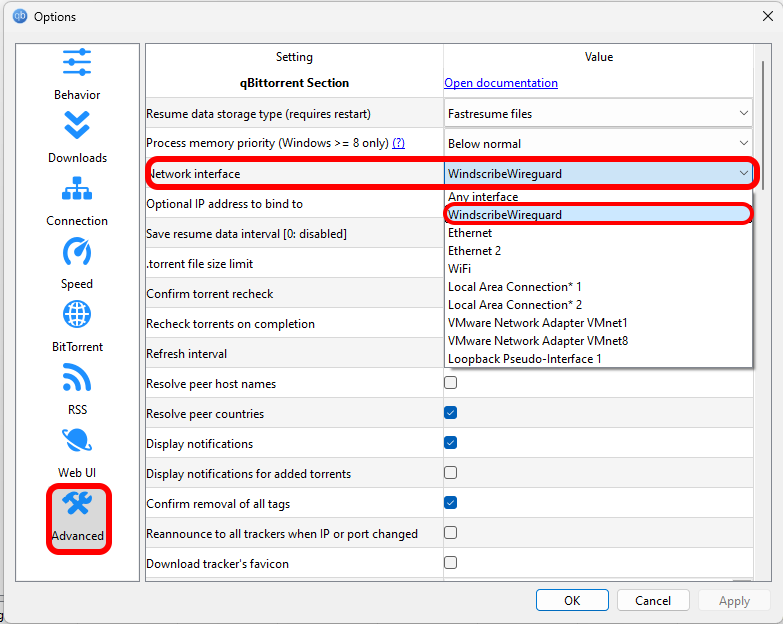Enable Reannounce to all trackers checkbox
The image size is (783, 624).
pyautogui.click(x=450, y=533)
